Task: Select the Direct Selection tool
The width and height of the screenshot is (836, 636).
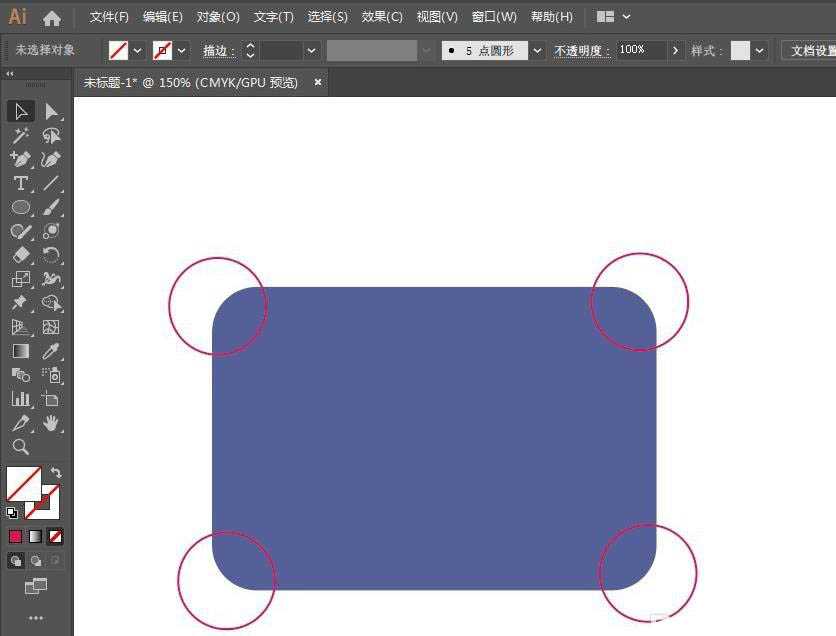Action: [x=51, y=111]
